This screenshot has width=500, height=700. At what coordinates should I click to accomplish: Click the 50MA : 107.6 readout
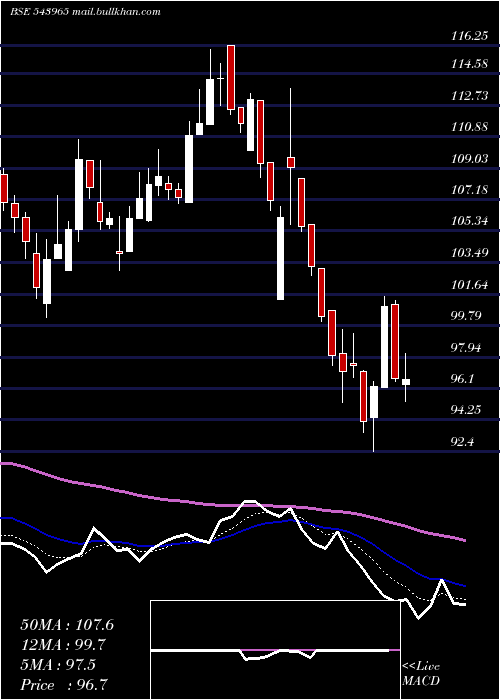67,625
